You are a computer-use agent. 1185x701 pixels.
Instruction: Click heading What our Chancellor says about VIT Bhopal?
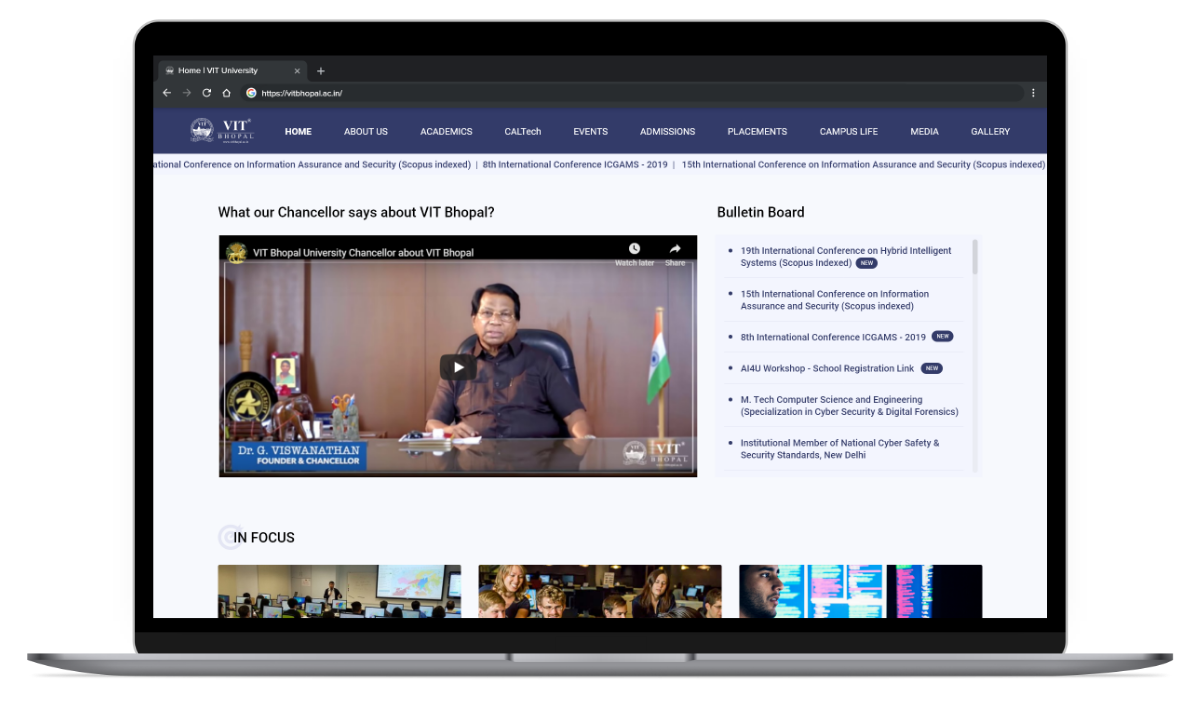click(x=356, y=212)
